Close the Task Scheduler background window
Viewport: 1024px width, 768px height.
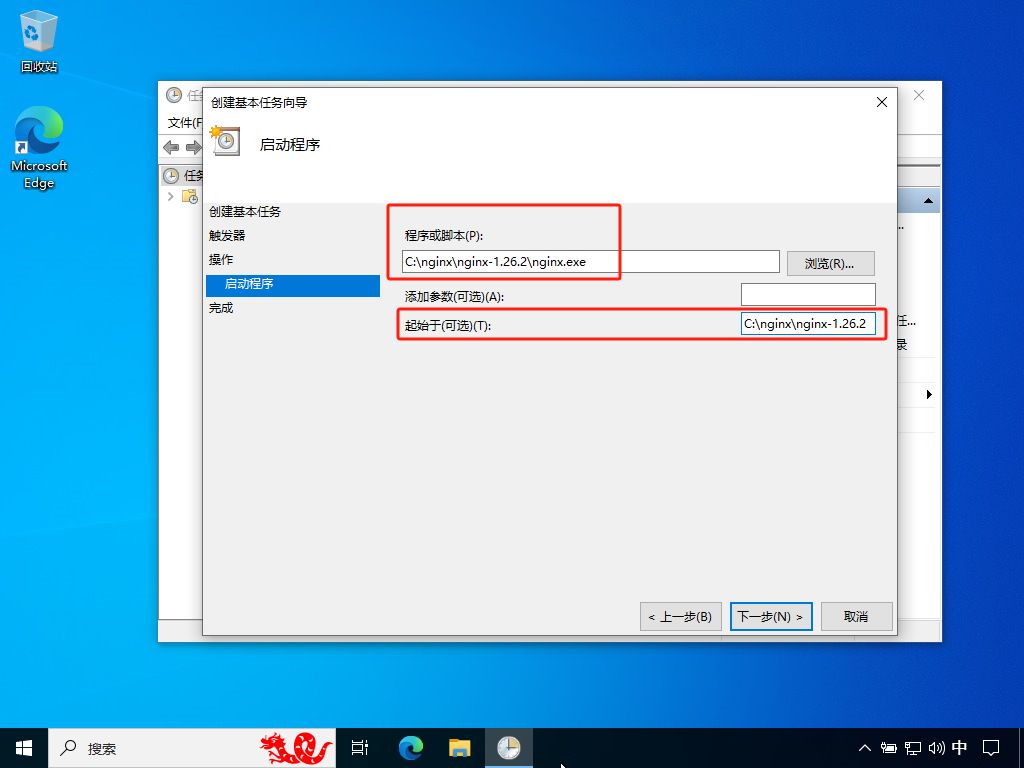919,95
